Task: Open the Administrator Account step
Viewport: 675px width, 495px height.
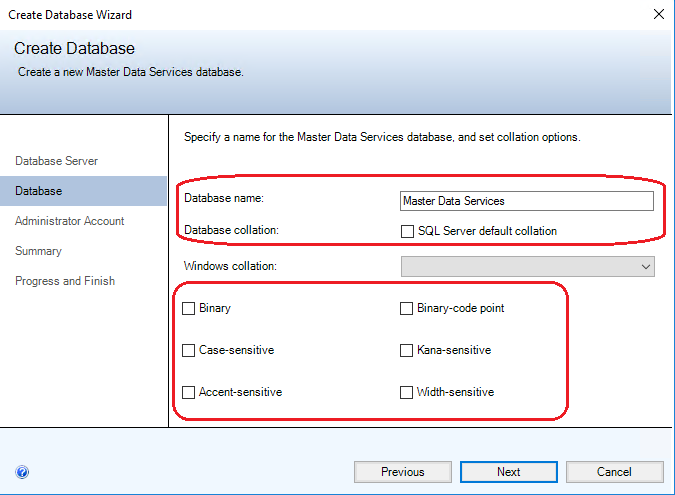Action: click(70, 221)
